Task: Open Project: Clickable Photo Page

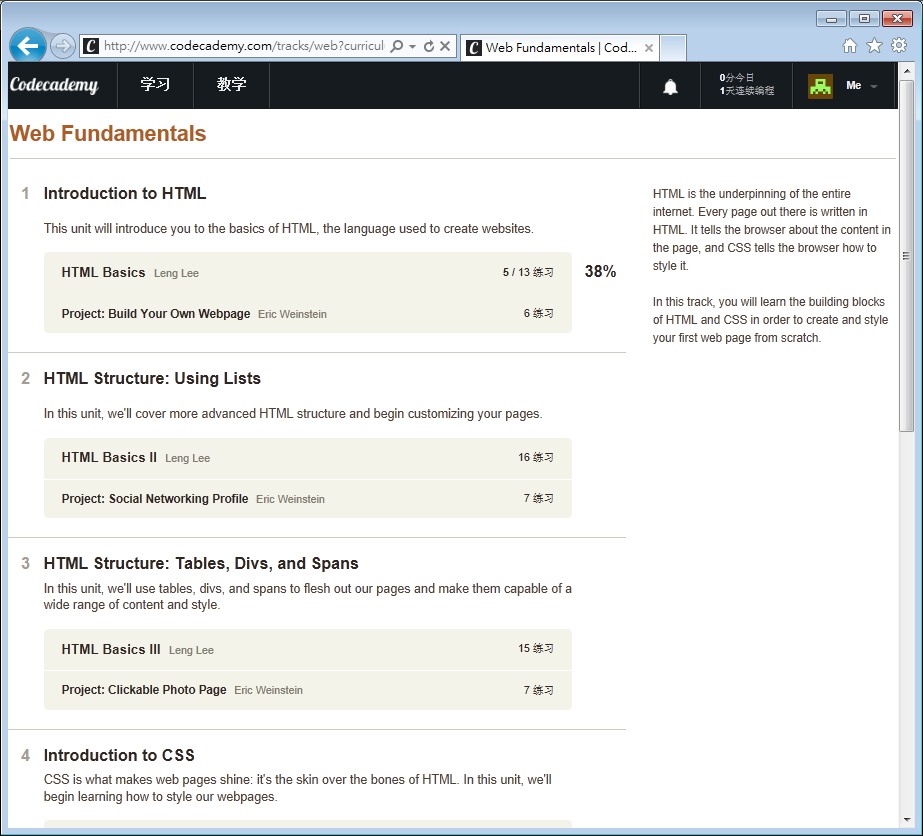Action: [x=144, y=689]
